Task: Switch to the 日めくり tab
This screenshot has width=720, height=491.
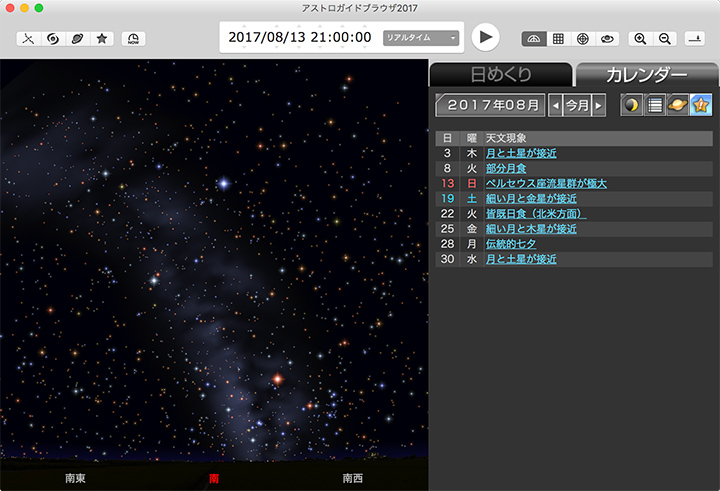Action: pyautogui.click(x=501, y=74)
